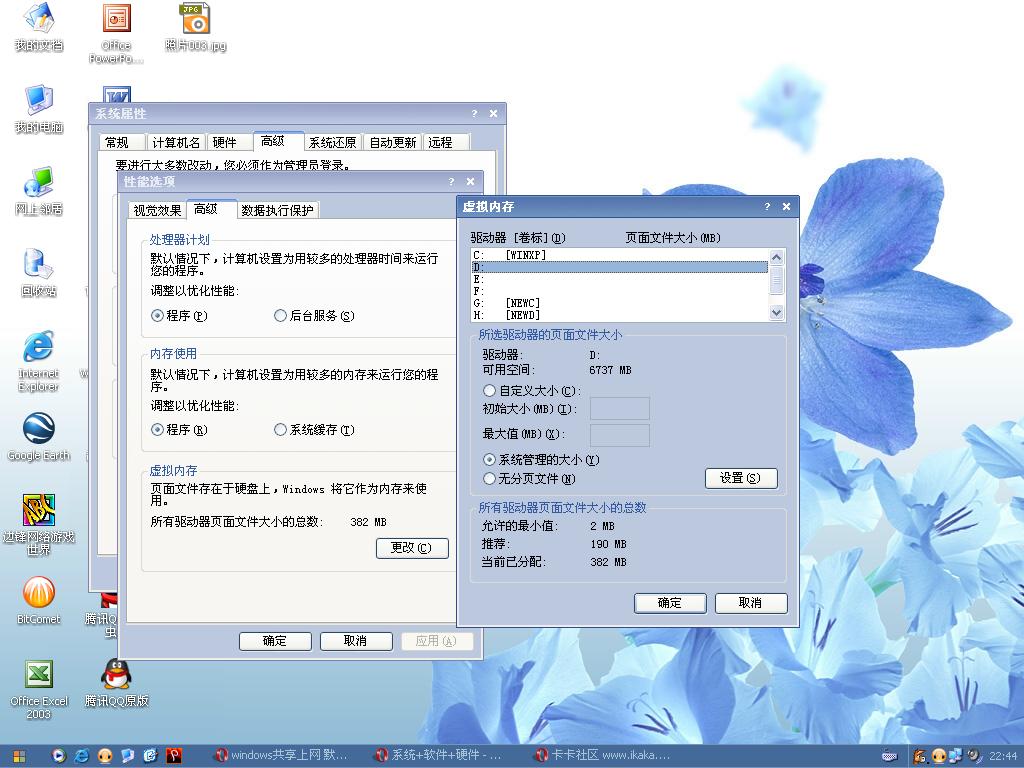
Task: Select drive E: row in the list
Action: (619, 280)
